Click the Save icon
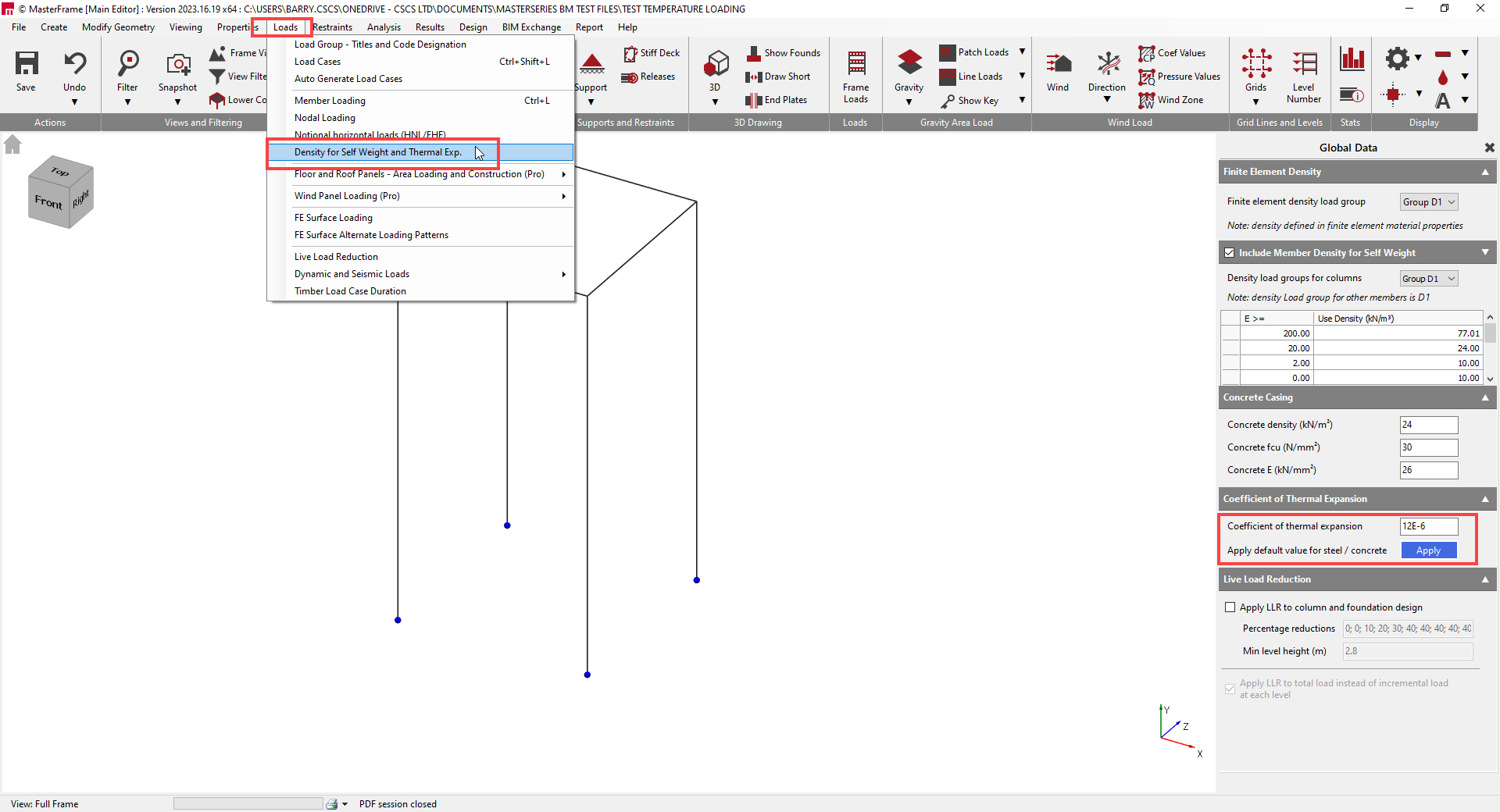1500x812 pixels. click(27, 63)
